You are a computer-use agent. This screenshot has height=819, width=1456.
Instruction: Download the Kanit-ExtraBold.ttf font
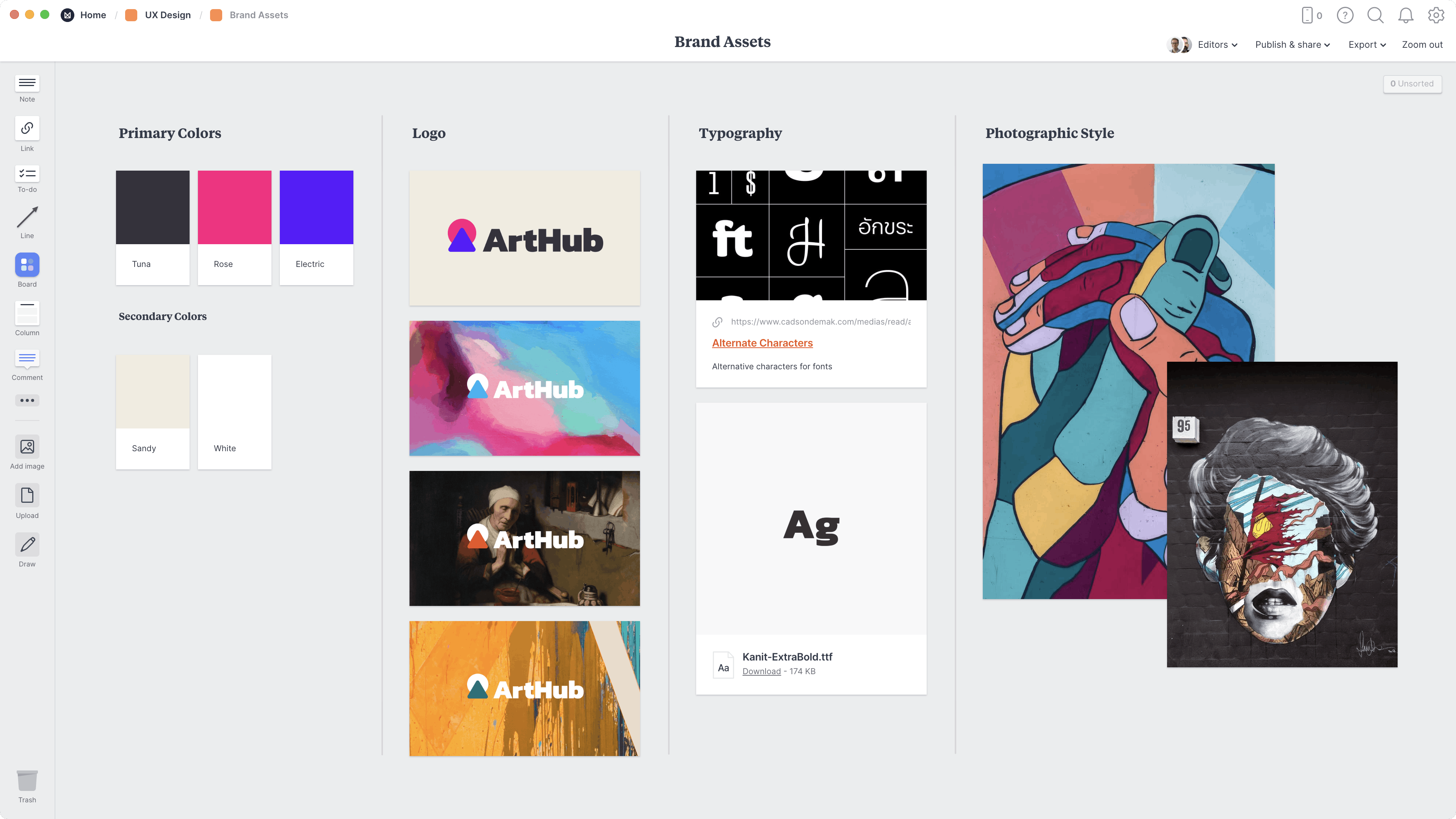point(761,671)
